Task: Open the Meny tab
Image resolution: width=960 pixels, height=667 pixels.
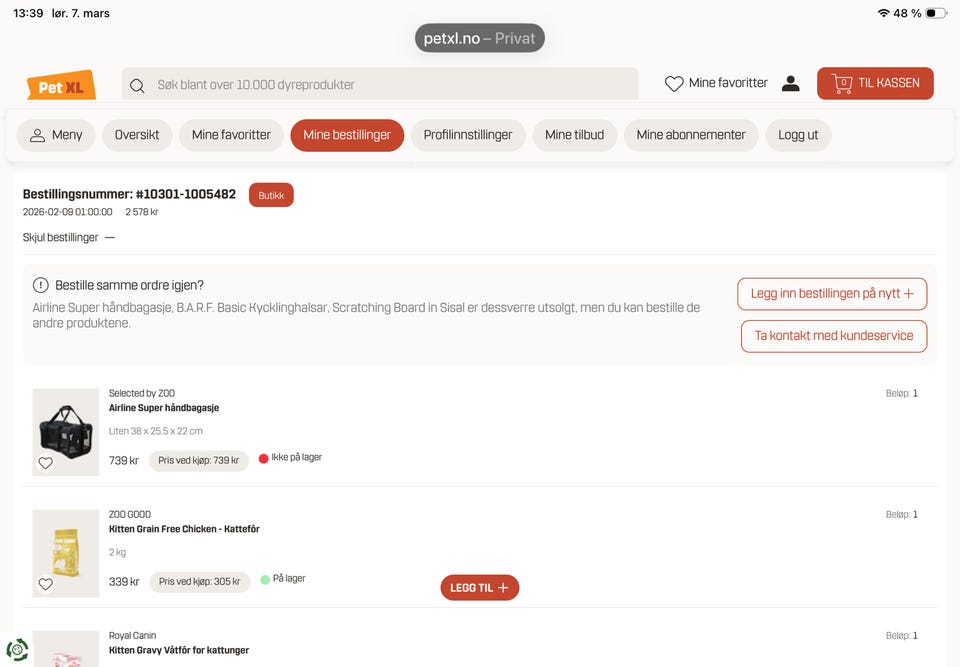Action: click(56, 135)
